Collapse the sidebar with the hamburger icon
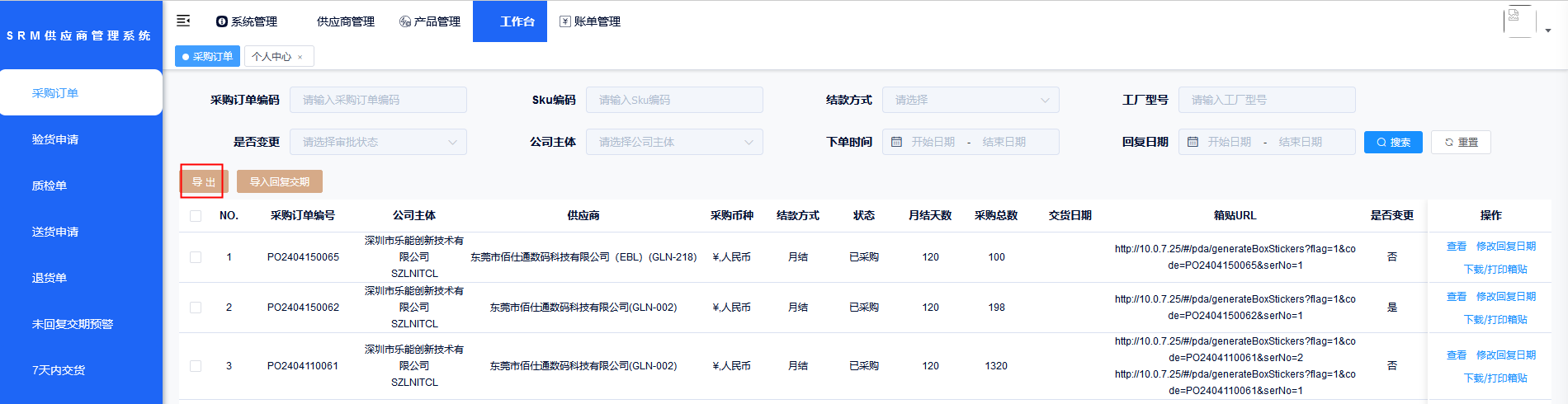The height and width of the screenshot is (404, 1568). pyautogui.click(x=183, y=21)
